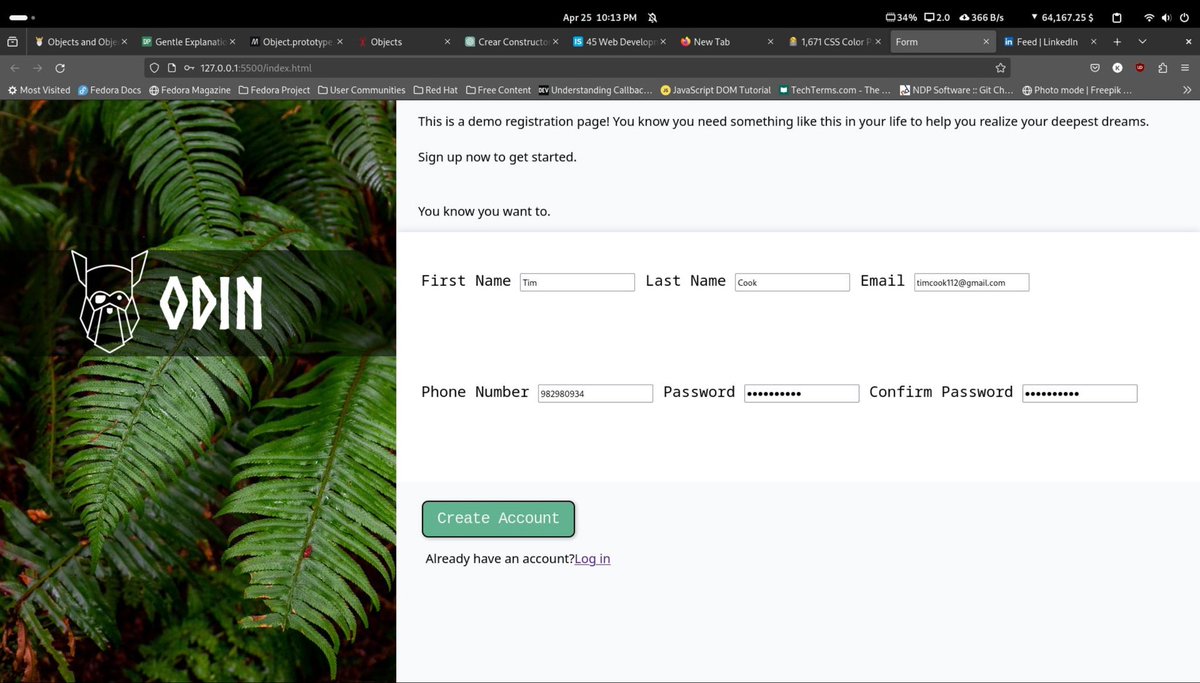Click the volume speaker icon
The height and width of the screenshot is (683, 1200).
pos(1167,17)
